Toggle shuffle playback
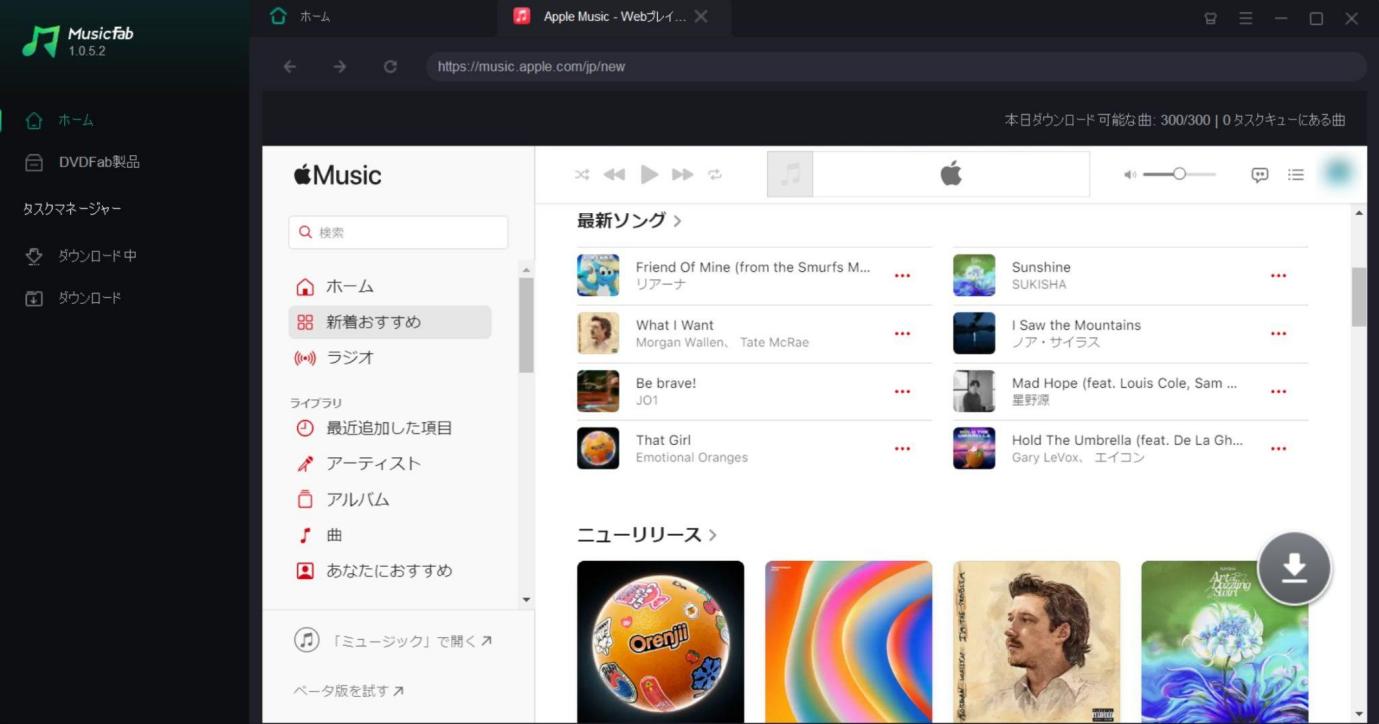Image resolution: width=1379 pixels, height=724 pixels. pos(582,175)
